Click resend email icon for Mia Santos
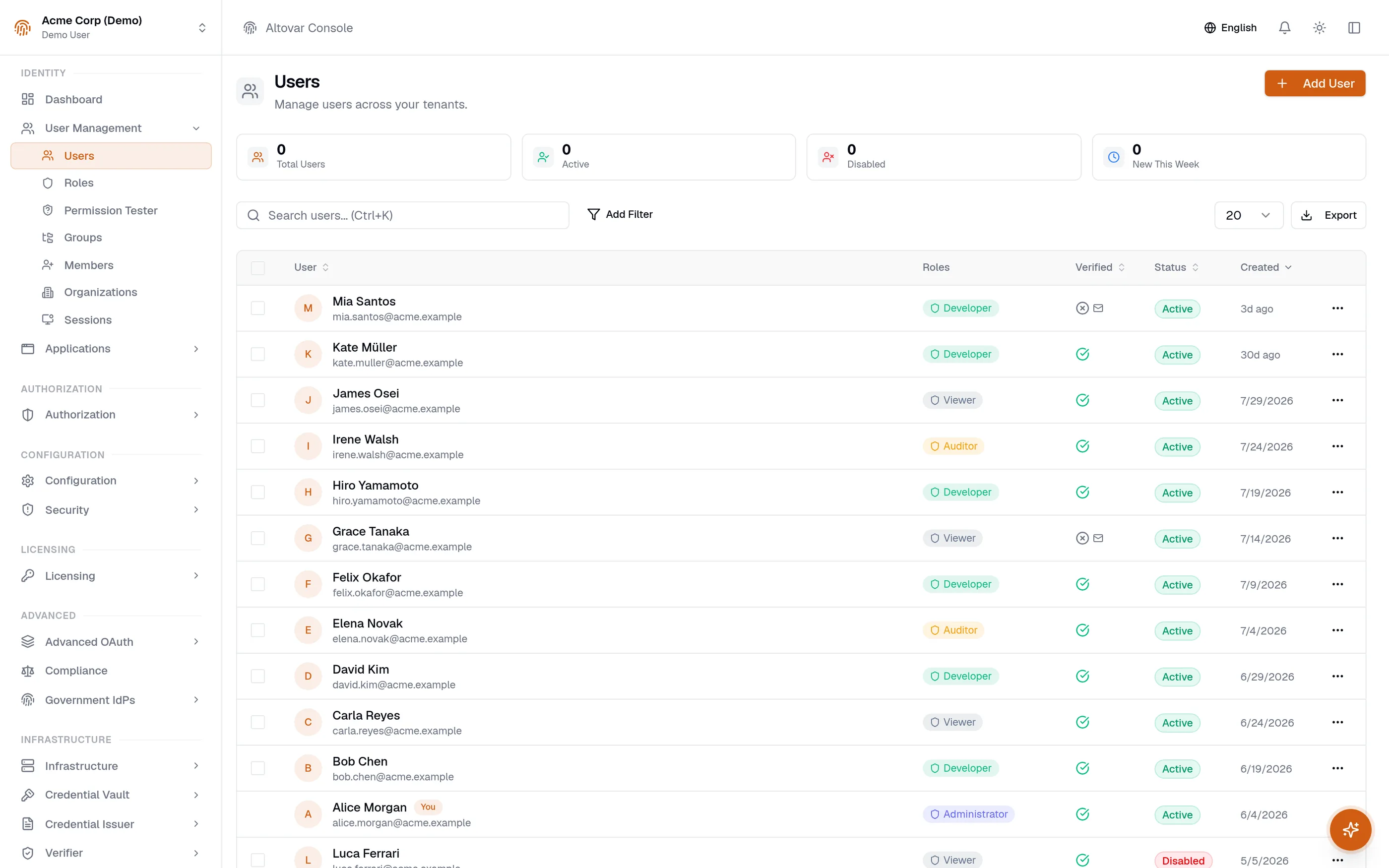The width and height of the screenshot is (1389, 868). click(1098, 309)
